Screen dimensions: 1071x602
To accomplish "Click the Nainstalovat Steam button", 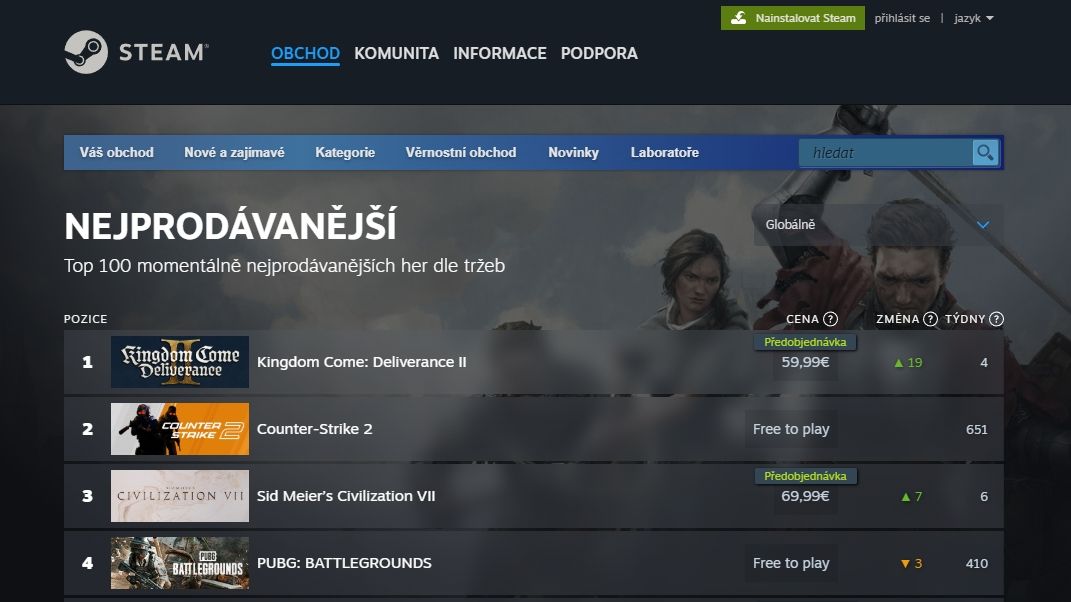I will click(x=793, y=17).
